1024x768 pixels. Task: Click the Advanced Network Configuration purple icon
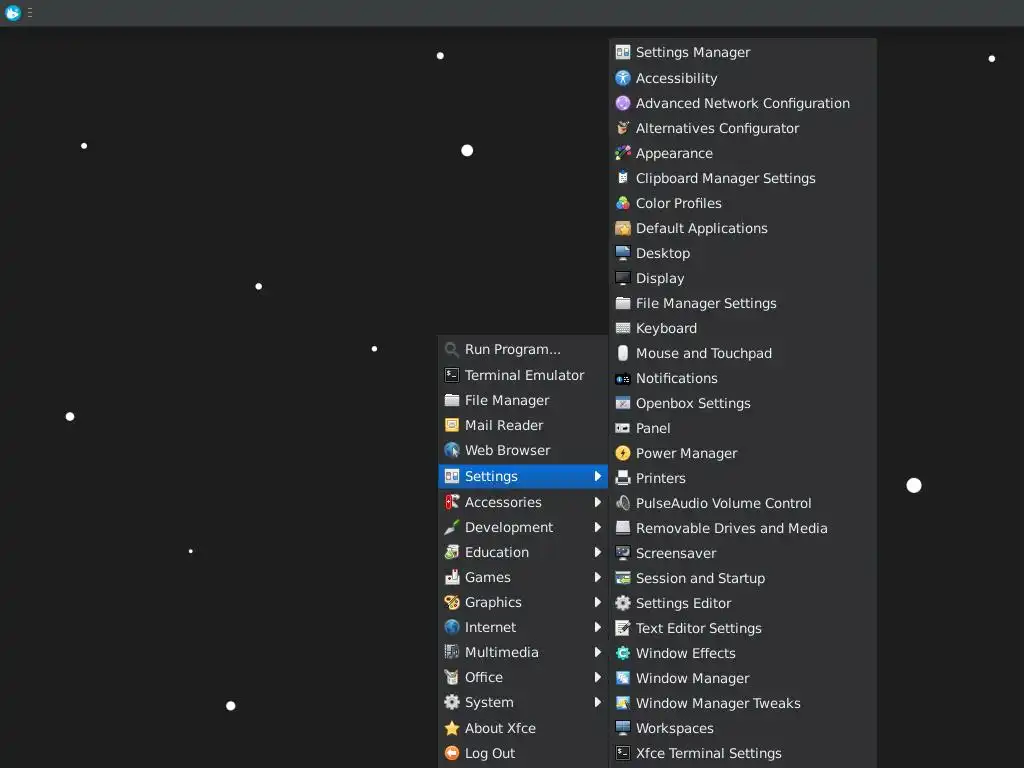coord(622,103)
